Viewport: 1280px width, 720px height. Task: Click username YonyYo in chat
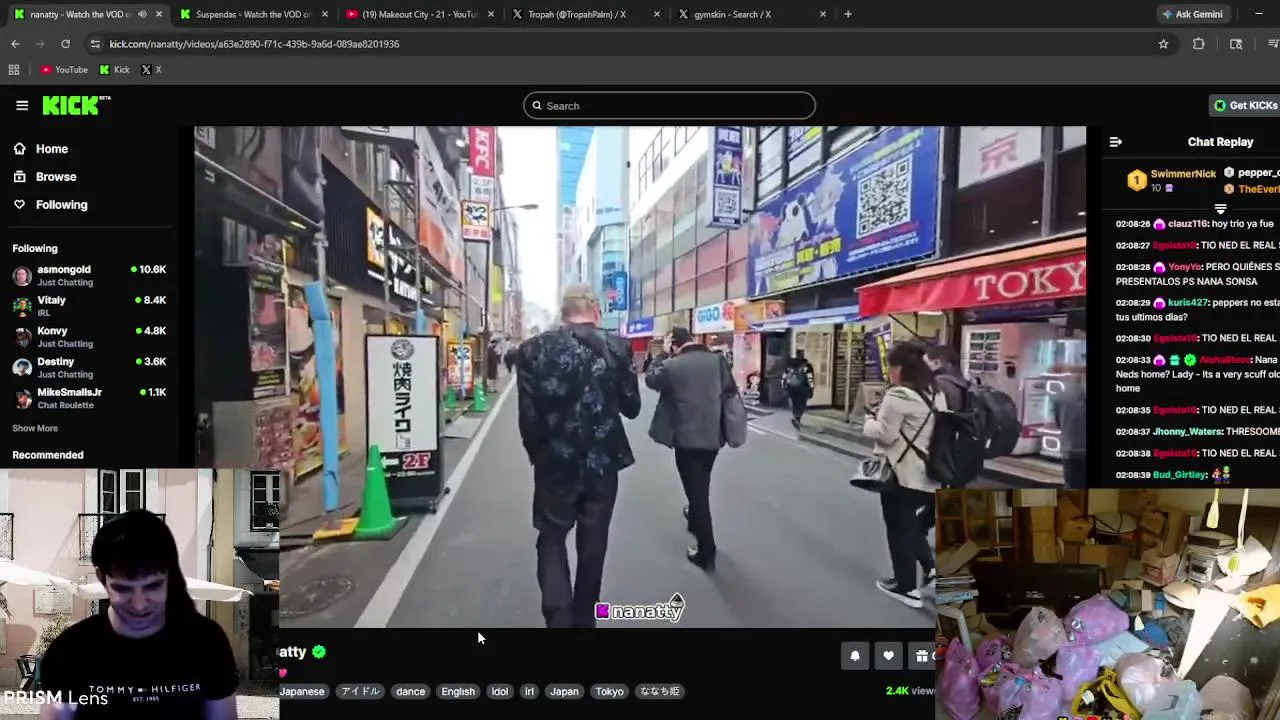point(1184,267)
